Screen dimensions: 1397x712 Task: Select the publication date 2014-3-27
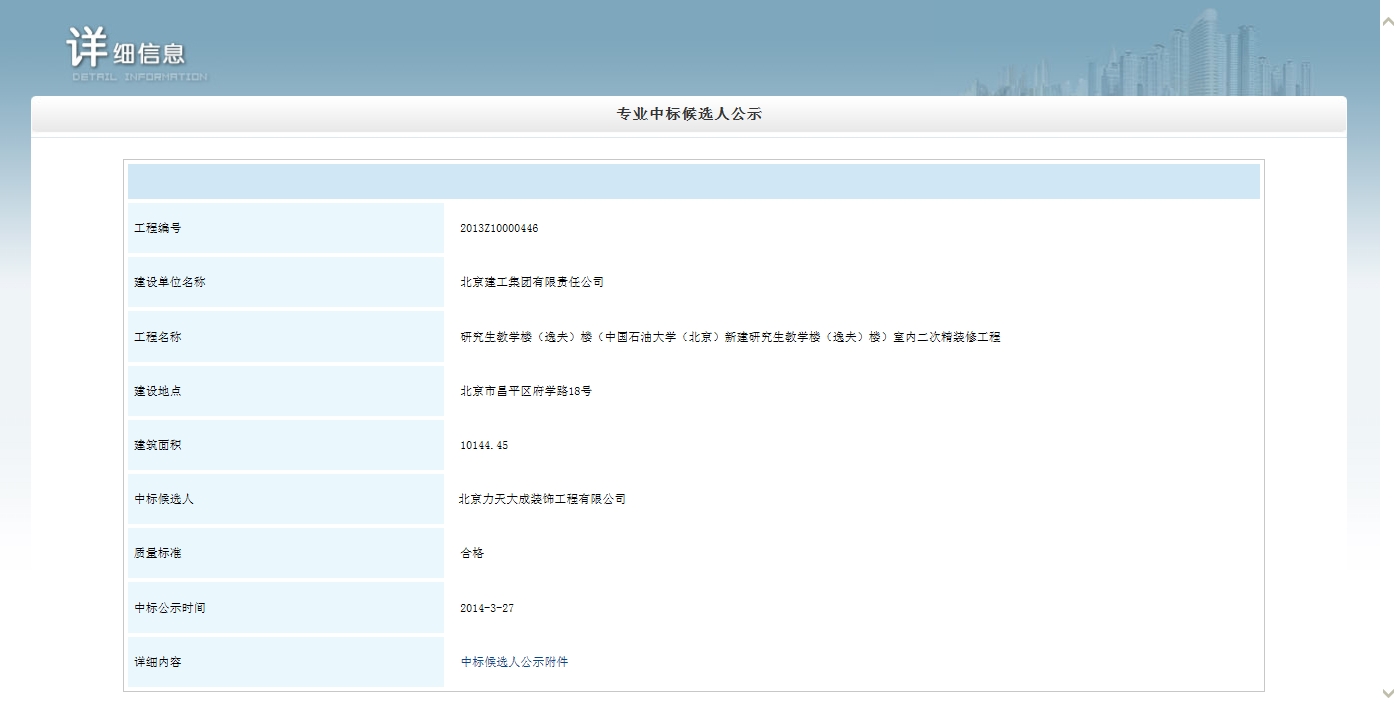487,608
